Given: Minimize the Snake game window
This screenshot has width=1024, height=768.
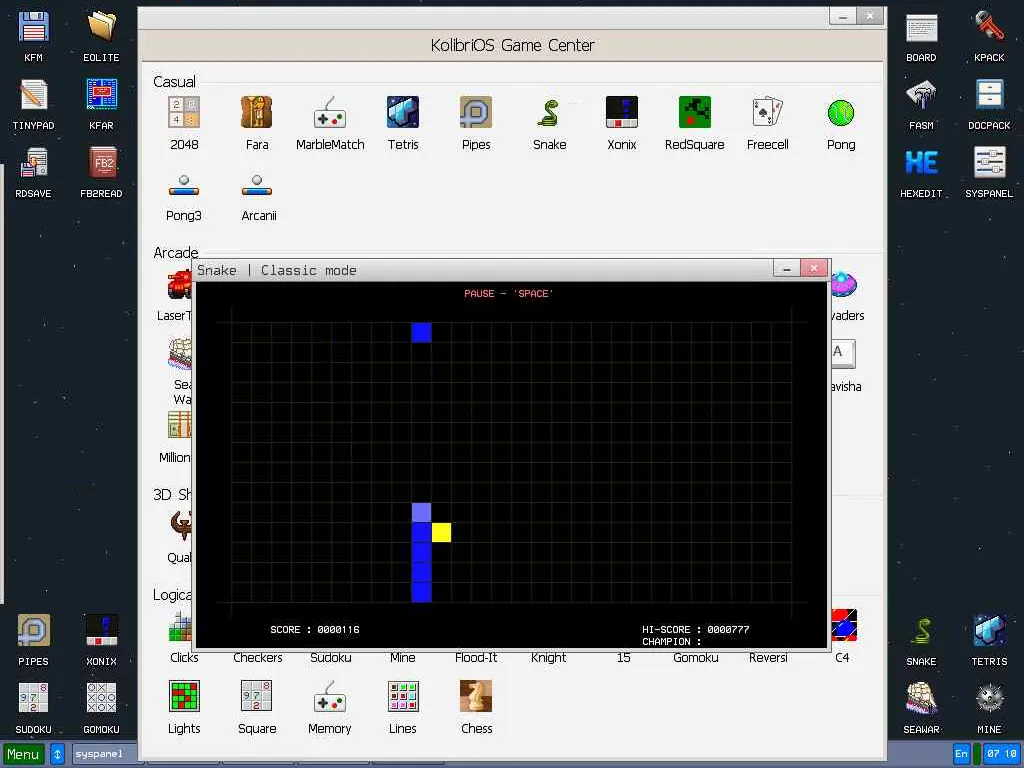Looking at the screenshot, I should coord(786,268).
